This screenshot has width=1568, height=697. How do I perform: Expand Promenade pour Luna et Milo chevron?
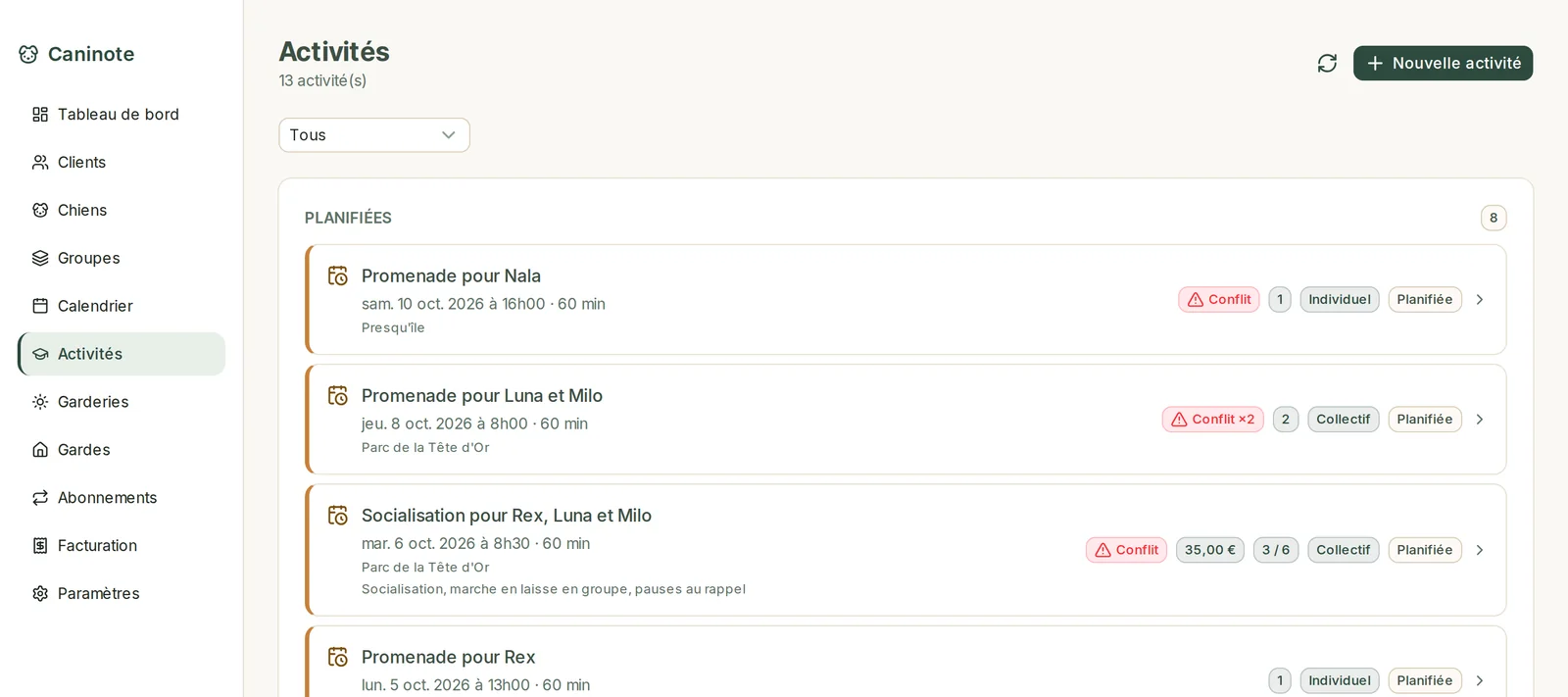[1480, 420]
